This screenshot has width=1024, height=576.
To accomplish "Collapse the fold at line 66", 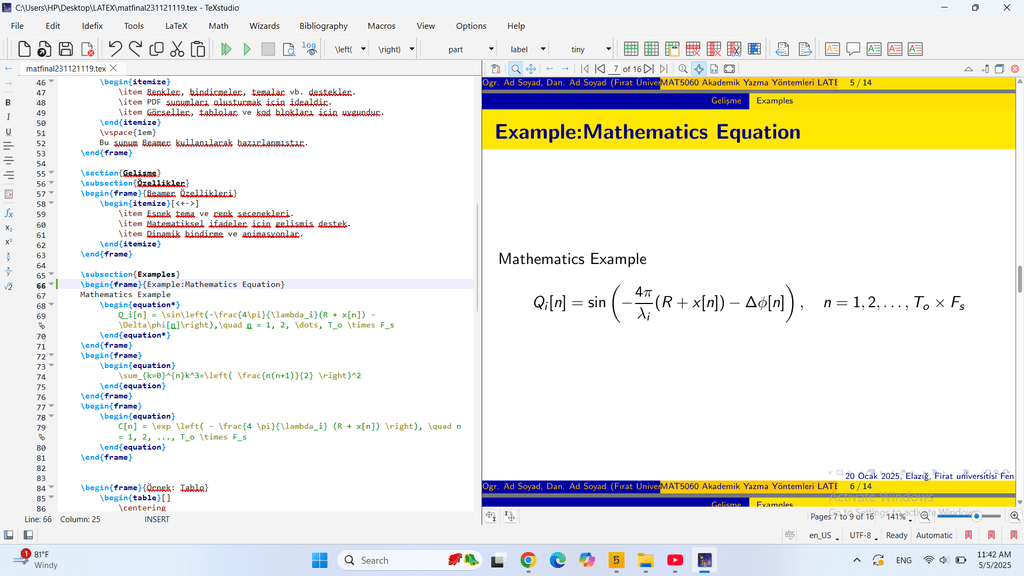I will pyautogui.click(x=52, y=285).
